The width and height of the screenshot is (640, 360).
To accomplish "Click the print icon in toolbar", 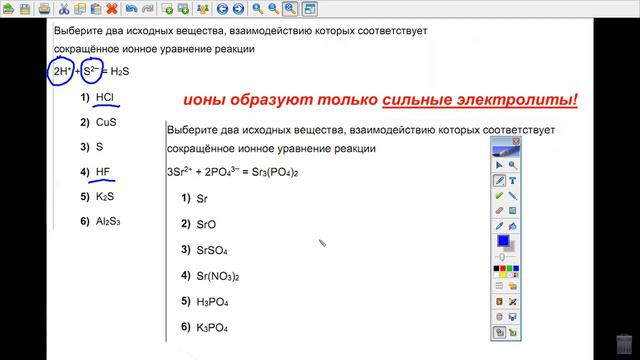I will pyautogui.click(x=44, y=9).
